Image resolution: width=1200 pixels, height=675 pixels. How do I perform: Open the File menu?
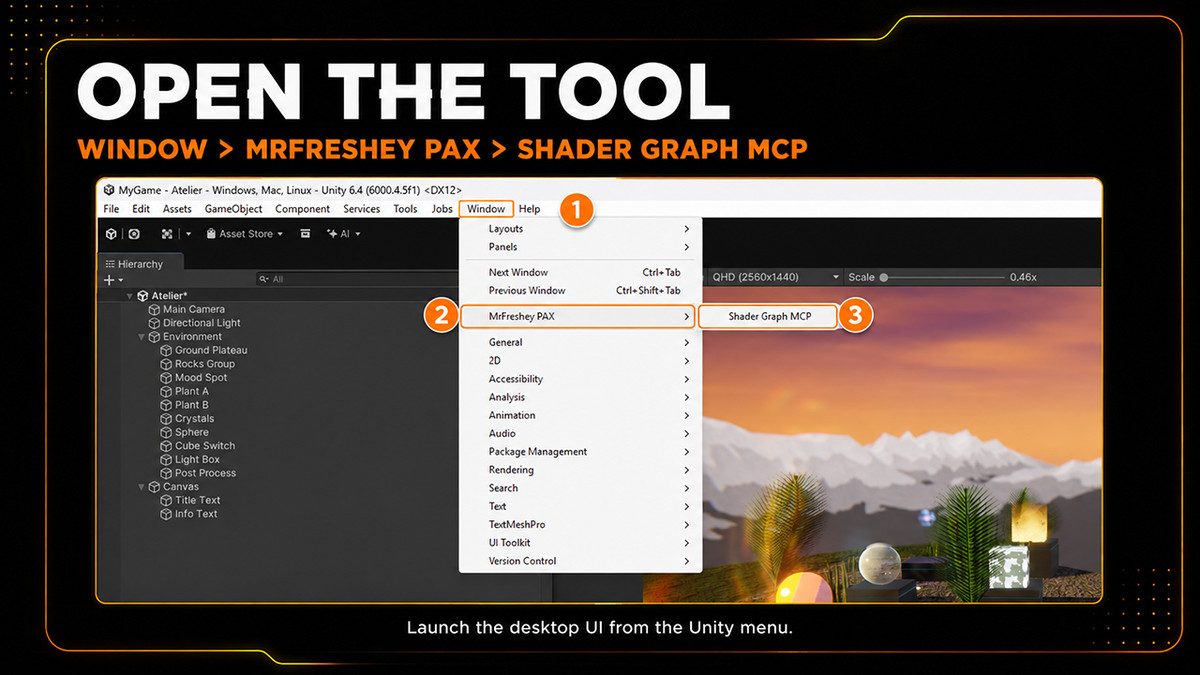111,209
